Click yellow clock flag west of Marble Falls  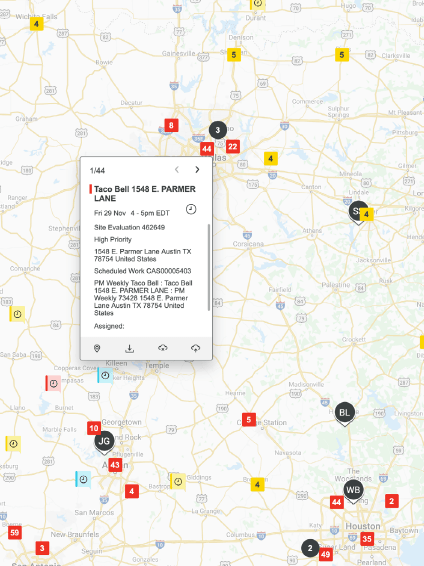click(x=13, y=444)
